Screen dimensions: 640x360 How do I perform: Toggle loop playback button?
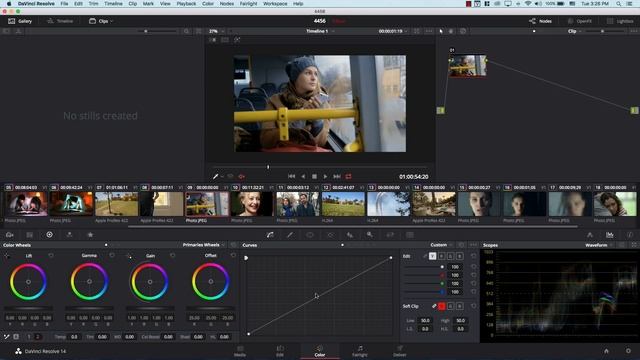[349, 176]
